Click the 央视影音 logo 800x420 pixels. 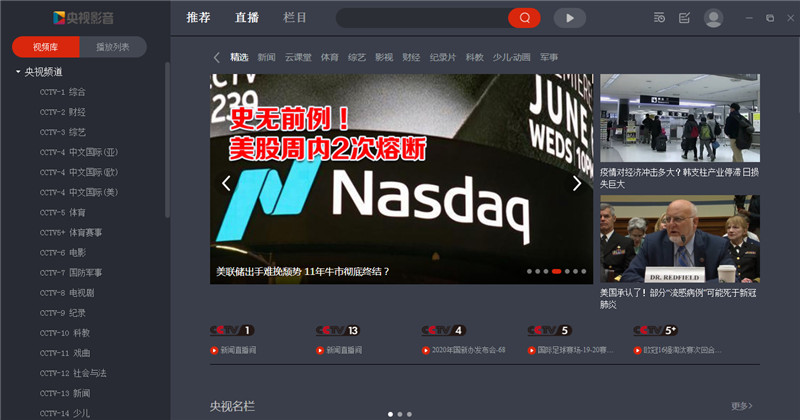click(84, 18)
